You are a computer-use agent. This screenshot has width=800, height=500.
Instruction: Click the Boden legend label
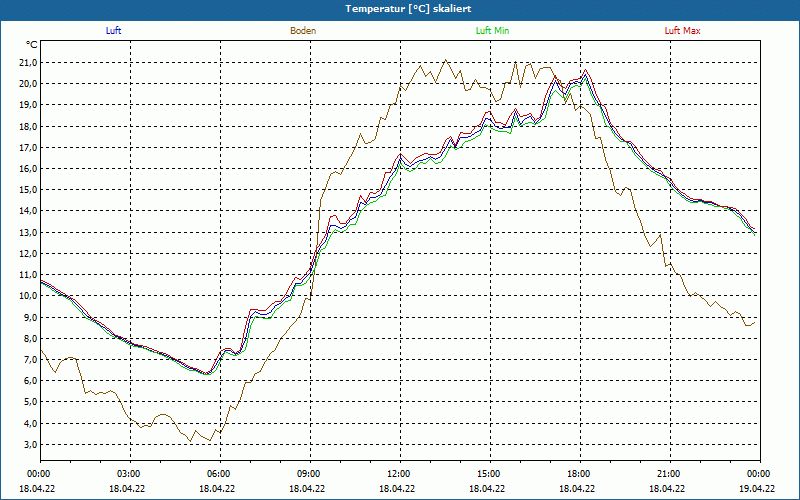[x=303, y=31]
